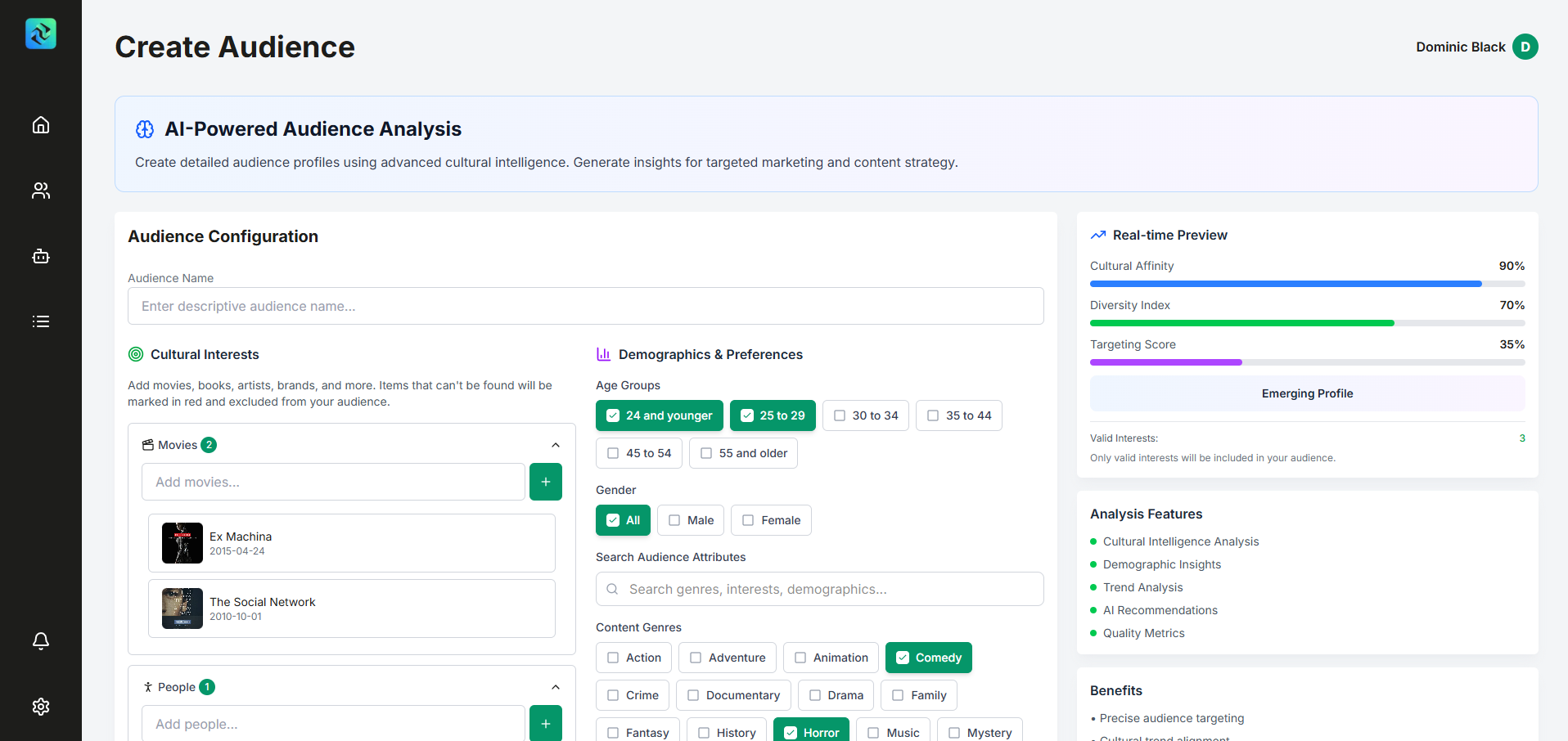Click the app logo in the sidebar

click(x=41, y=34)
